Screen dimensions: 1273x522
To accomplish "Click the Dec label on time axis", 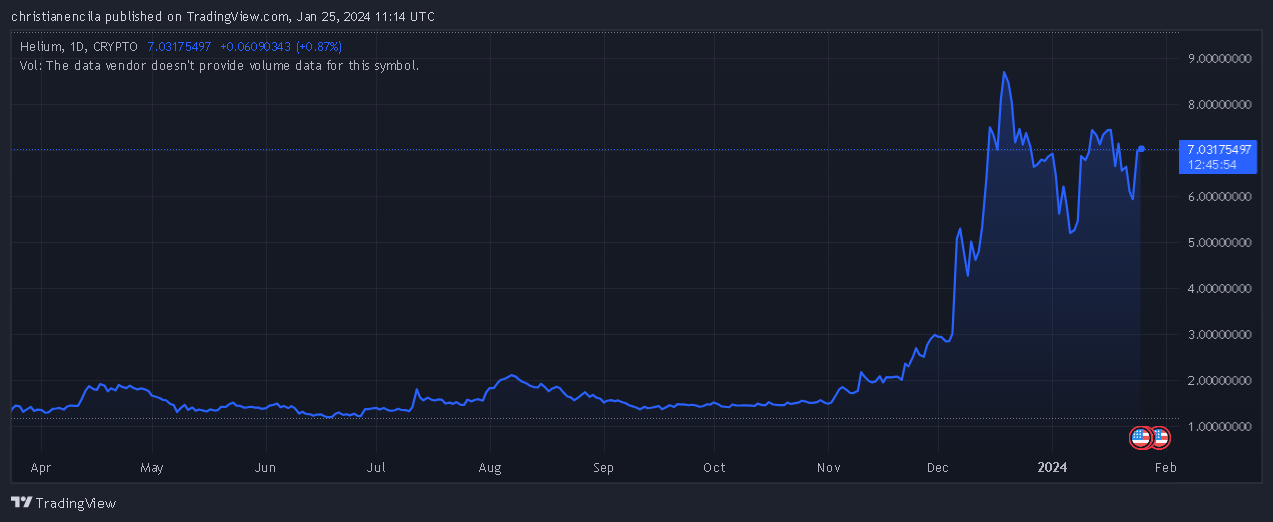I will point(939,467).
